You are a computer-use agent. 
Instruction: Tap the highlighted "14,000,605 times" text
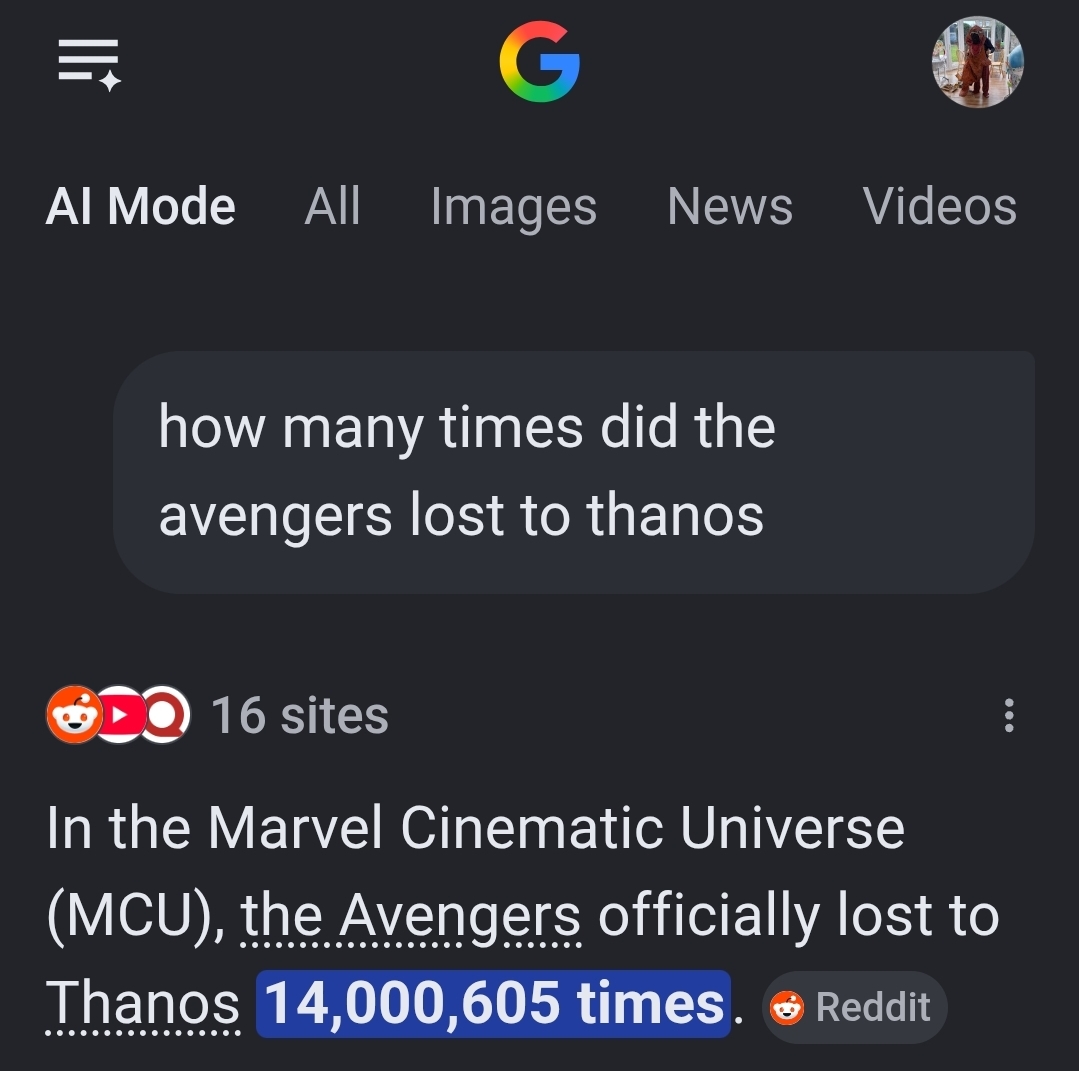[x=493, y=1004]
